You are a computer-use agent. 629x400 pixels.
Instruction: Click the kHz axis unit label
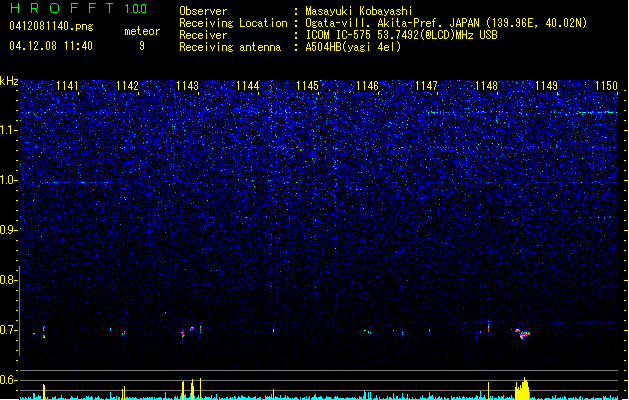point(9,81)
